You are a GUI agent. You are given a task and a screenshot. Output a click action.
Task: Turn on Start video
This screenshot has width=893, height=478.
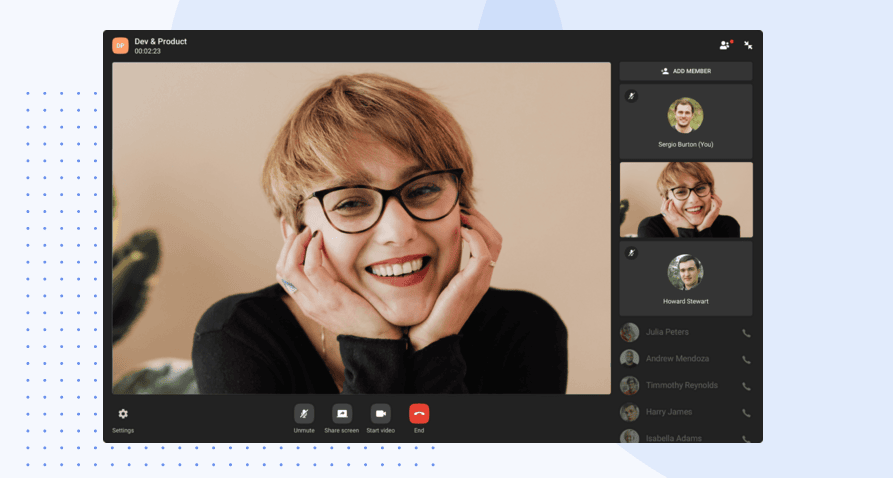click(x=380, y=414)
